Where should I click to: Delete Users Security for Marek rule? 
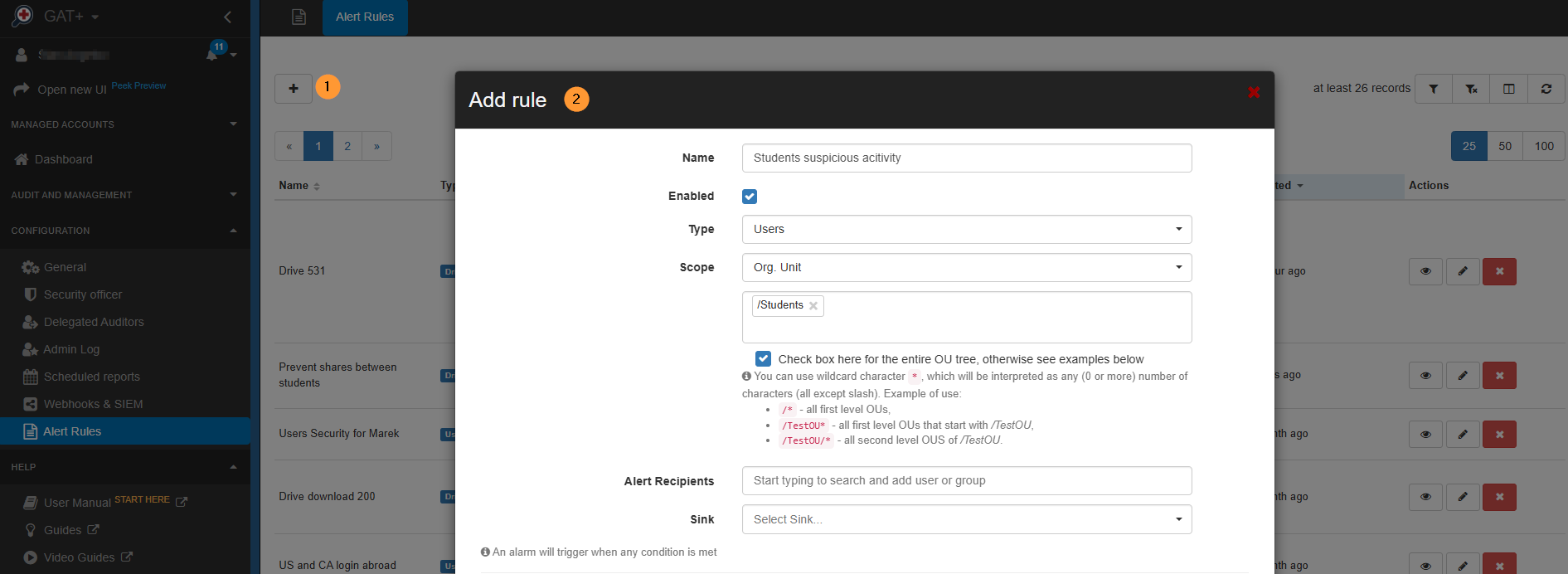coord(1499,434)
